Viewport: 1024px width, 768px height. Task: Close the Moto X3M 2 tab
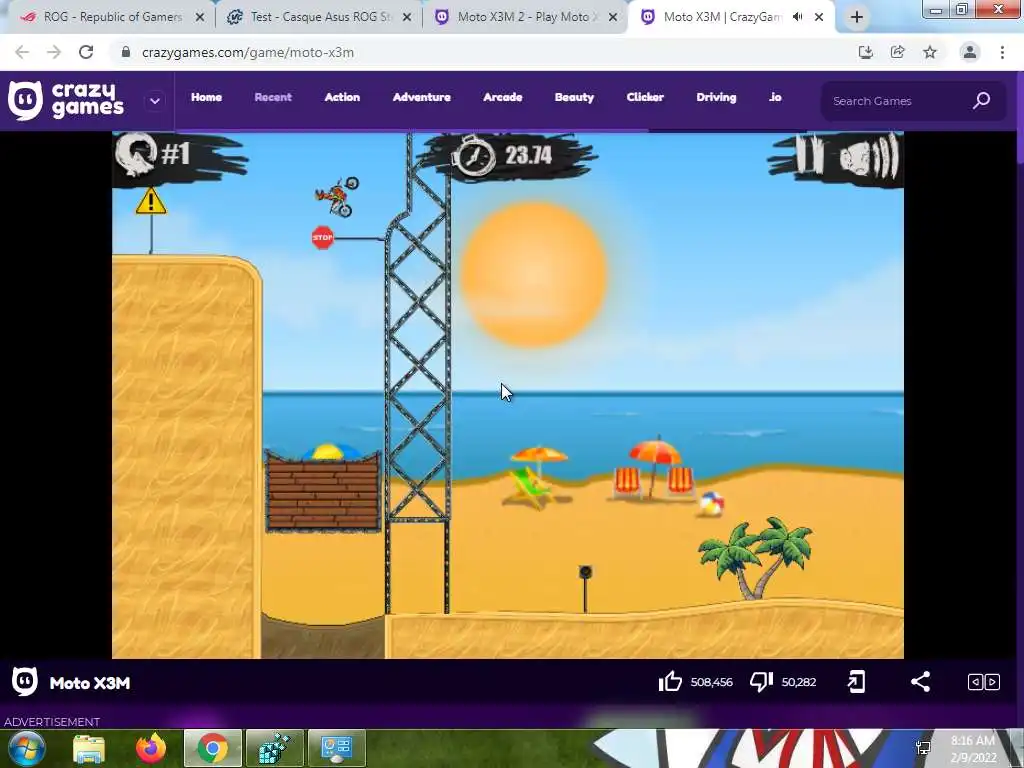tap(613, 18)
